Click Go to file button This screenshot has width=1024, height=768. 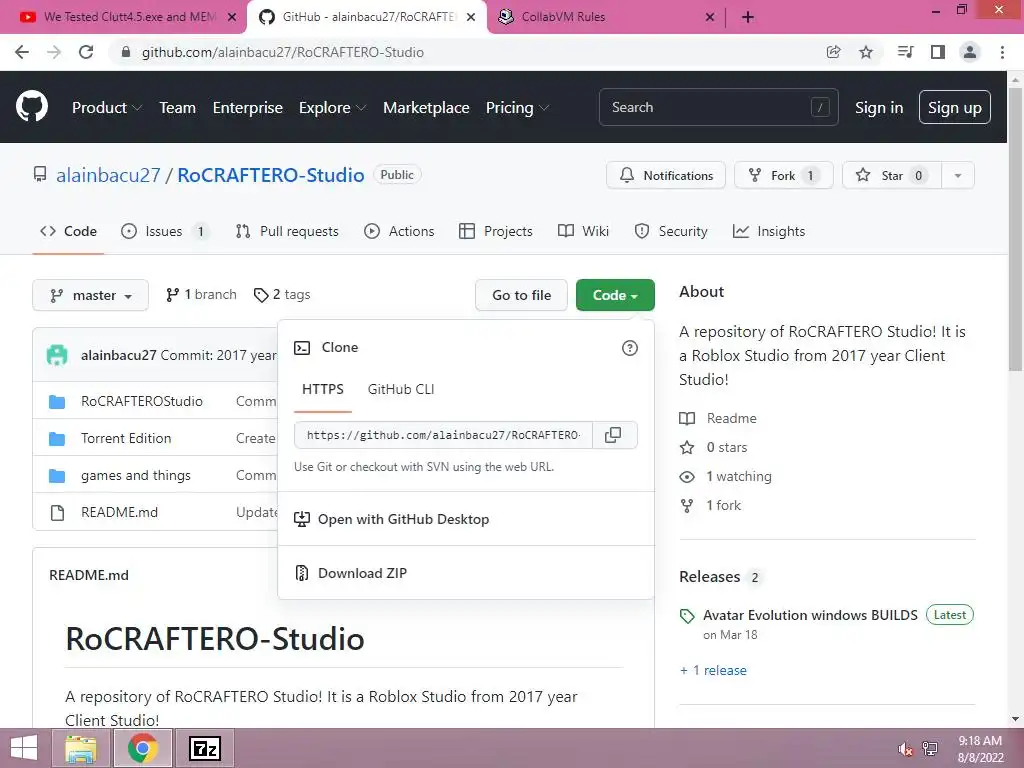click(x=521, y=295)
